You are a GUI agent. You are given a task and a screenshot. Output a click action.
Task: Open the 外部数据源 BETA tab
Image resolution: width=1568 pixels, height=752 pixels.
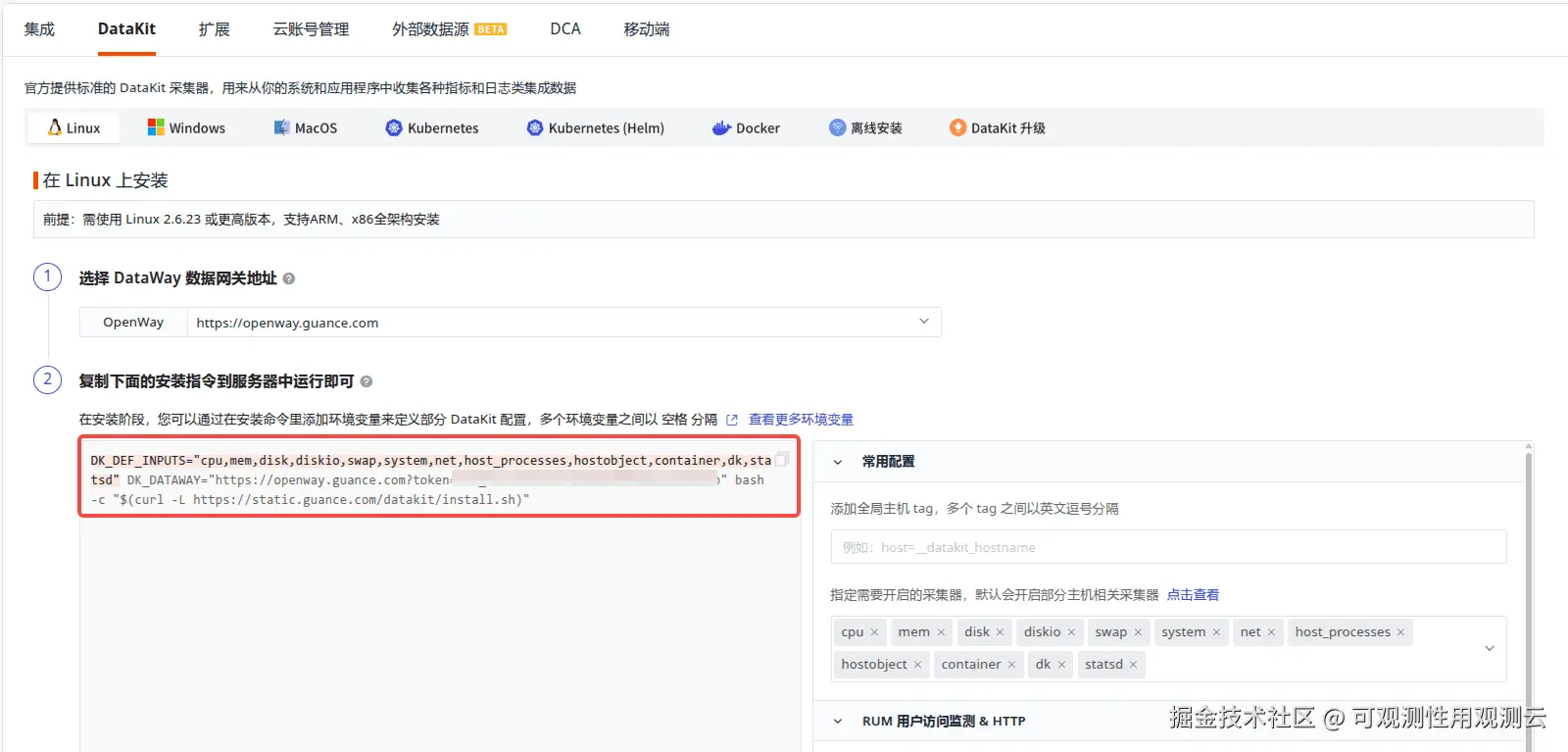pos(449,29)
